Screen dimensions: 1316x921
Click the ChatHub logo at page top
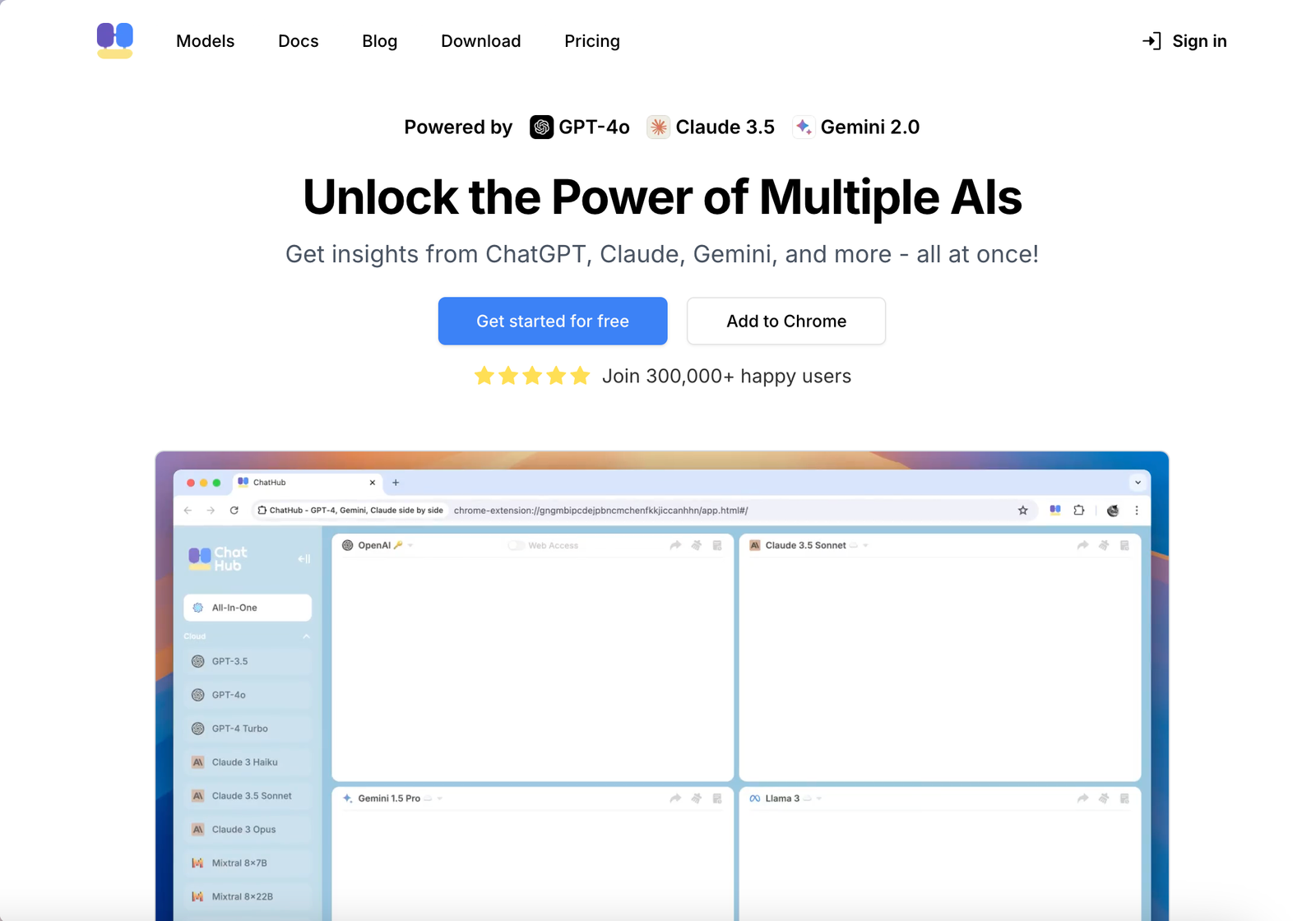[115, 40]
